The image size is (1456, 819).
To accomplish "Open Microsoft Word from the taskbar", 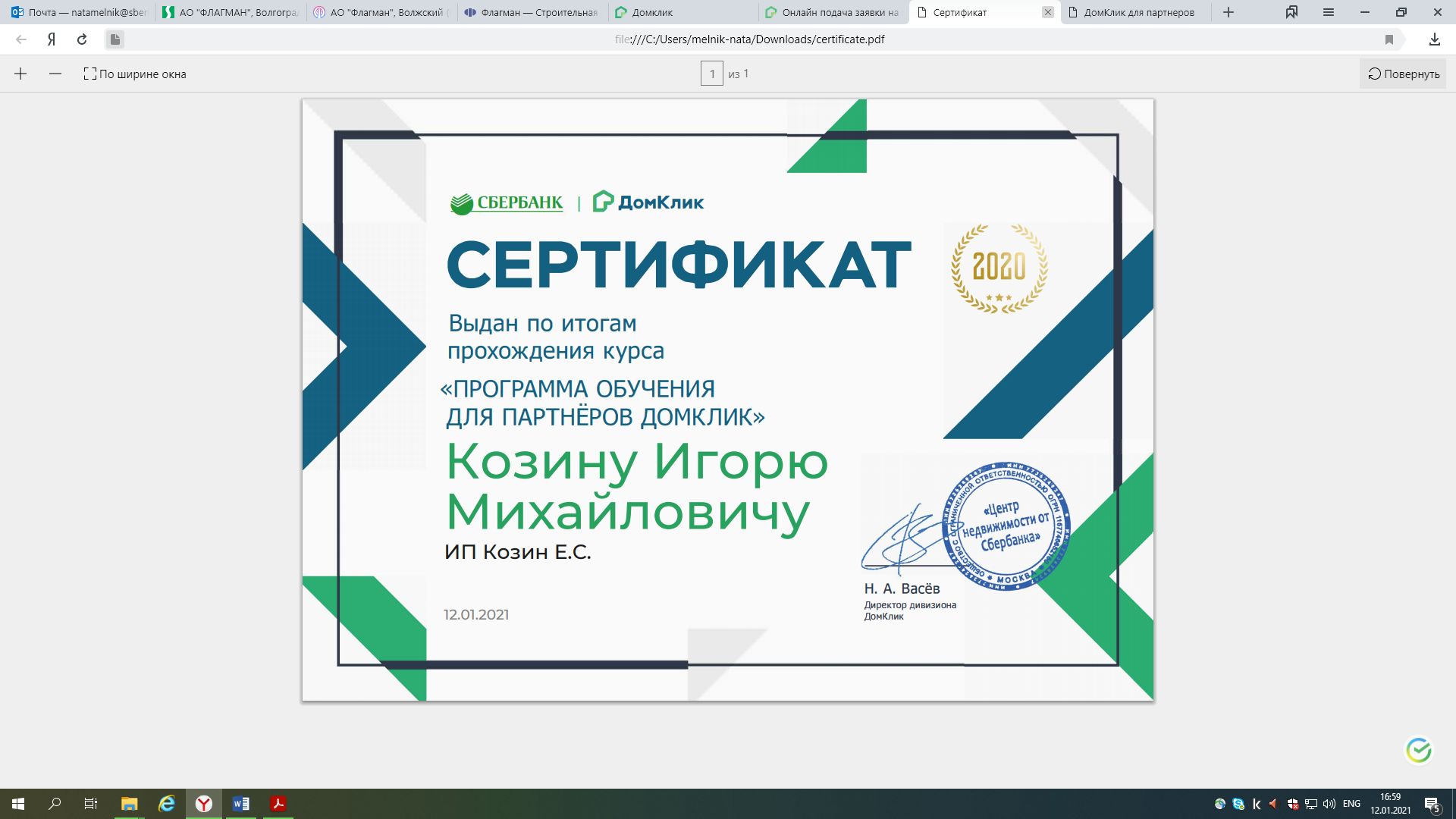I will point(241,804).
